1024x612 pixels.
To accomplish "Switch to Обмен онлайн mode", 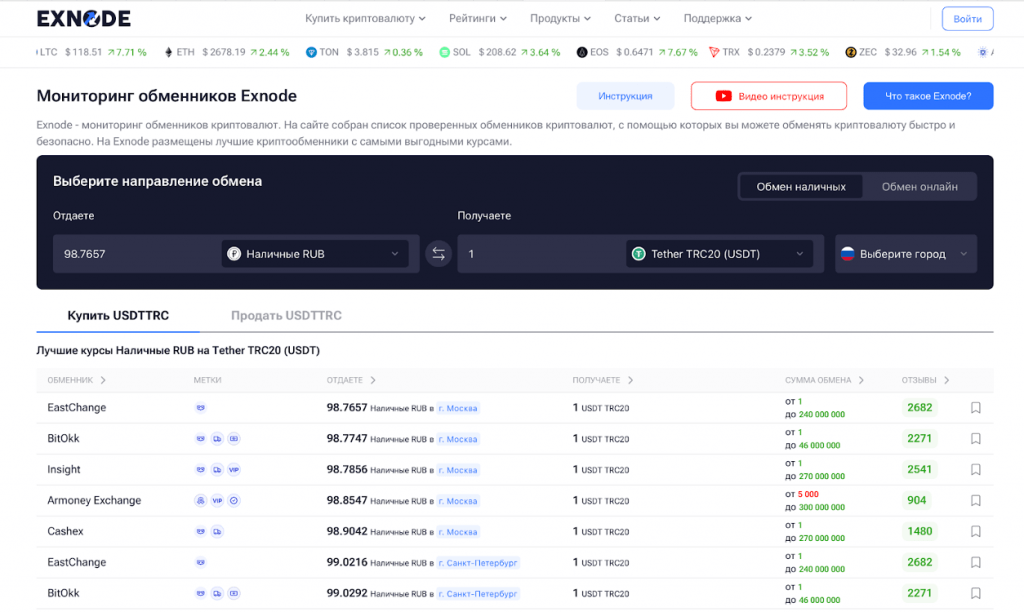I will coord(920,187).
